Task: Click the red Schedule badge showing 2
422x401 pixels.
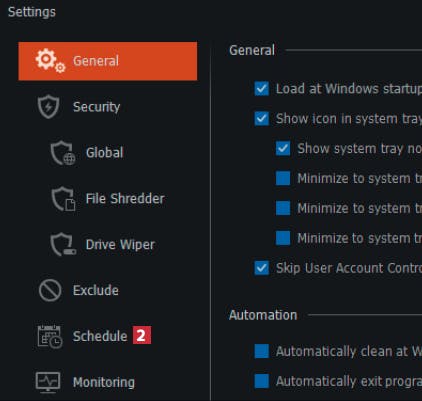Action: 142,335
